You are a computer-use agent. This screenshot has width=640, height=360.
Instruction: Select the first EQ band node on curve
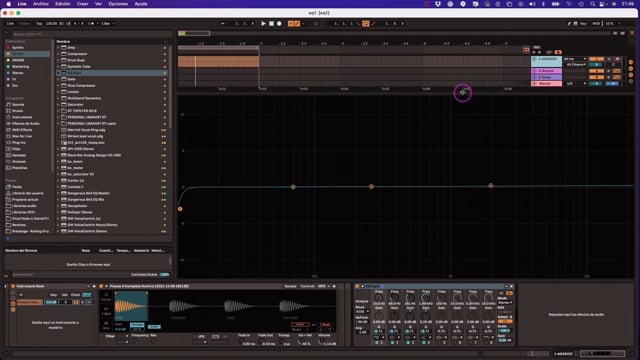180,209
